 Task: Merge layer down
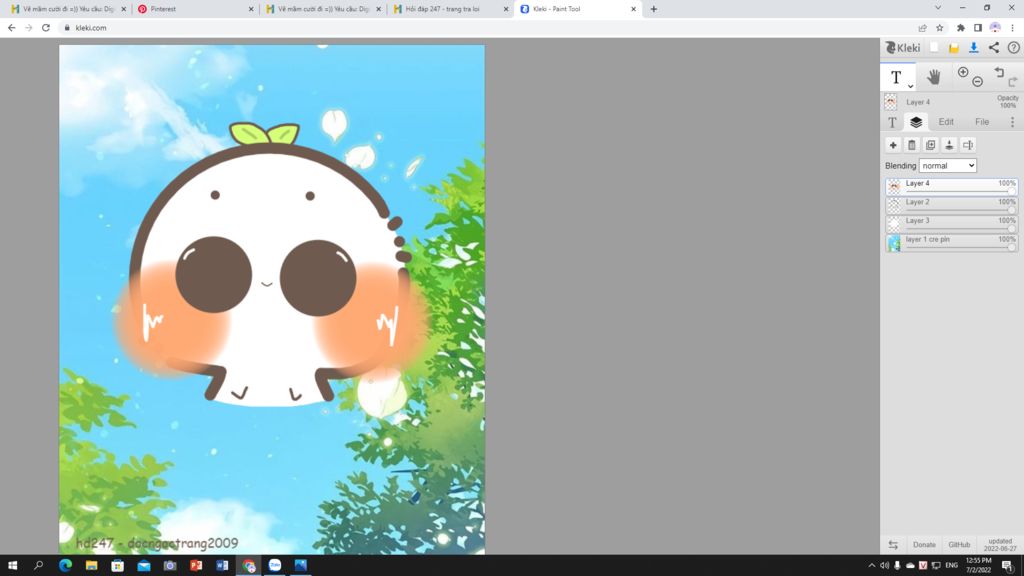(x=949, y=145)
